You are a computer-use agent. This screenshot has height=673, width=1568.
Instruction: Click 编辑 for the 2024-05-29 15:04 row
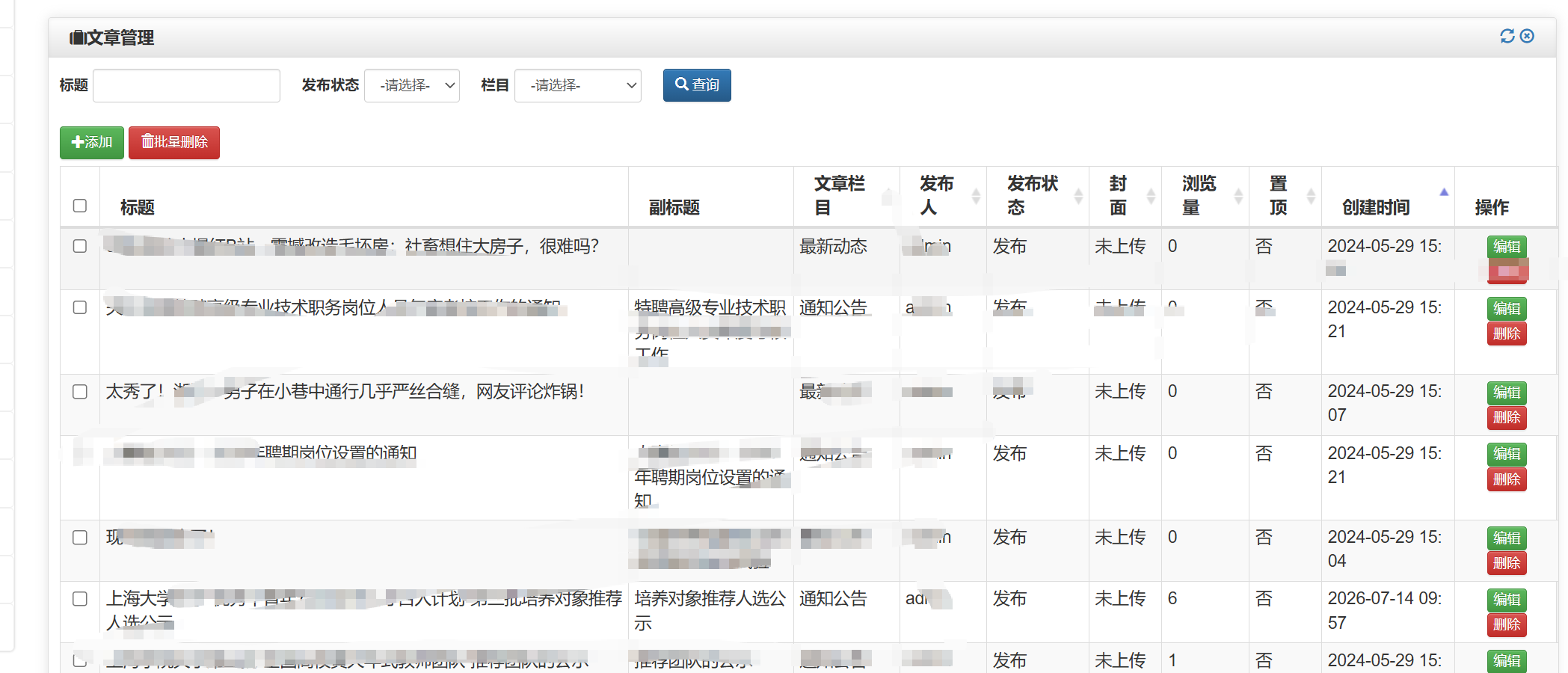click(1507, 538)
